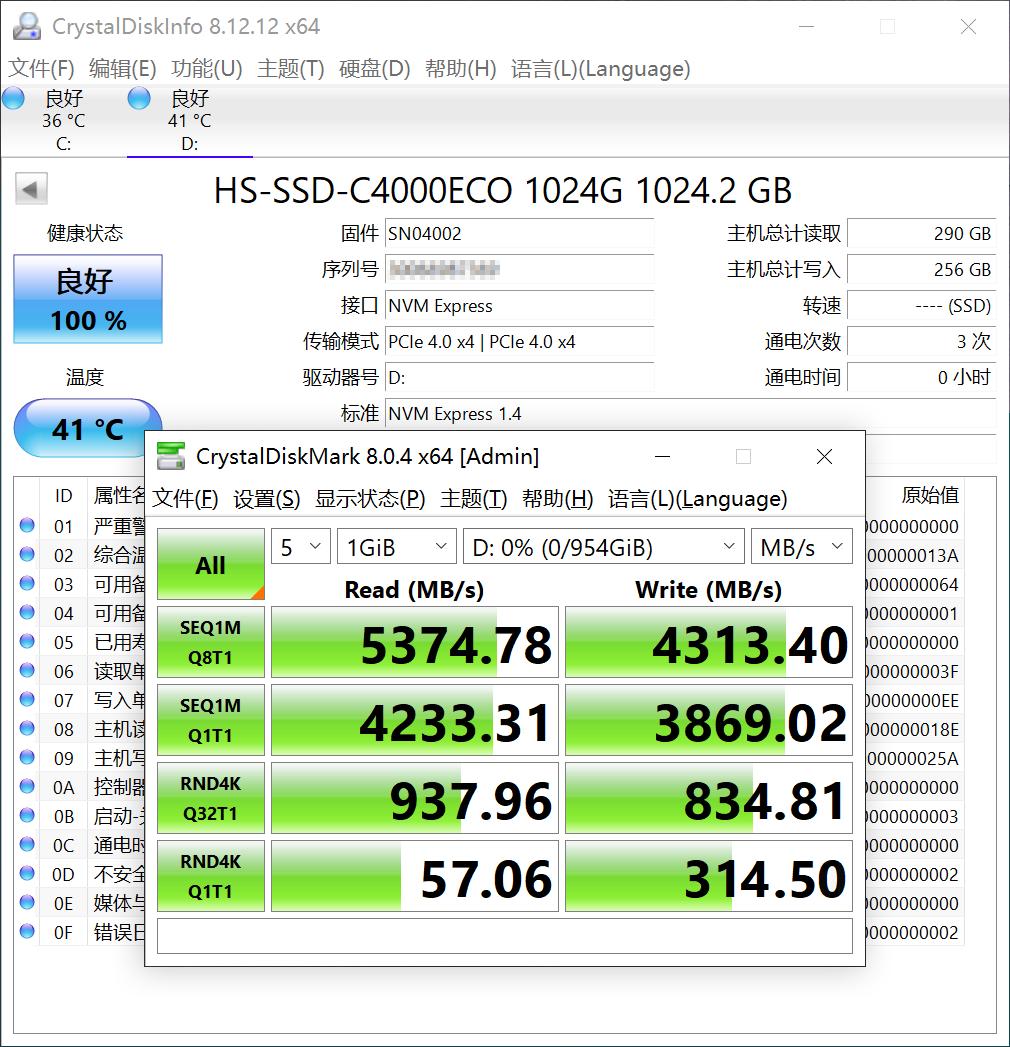The height and width of the screenshot is (1047, 1010).
Task: Click the blue health indicator above the D: drive
Action: click(137, 98)
